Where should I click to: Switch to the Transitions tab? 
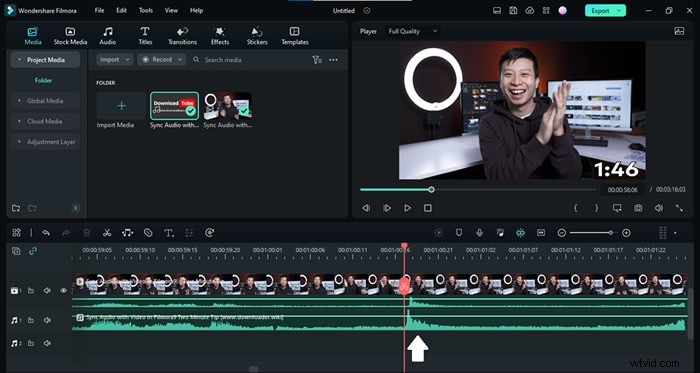point(182,36)
